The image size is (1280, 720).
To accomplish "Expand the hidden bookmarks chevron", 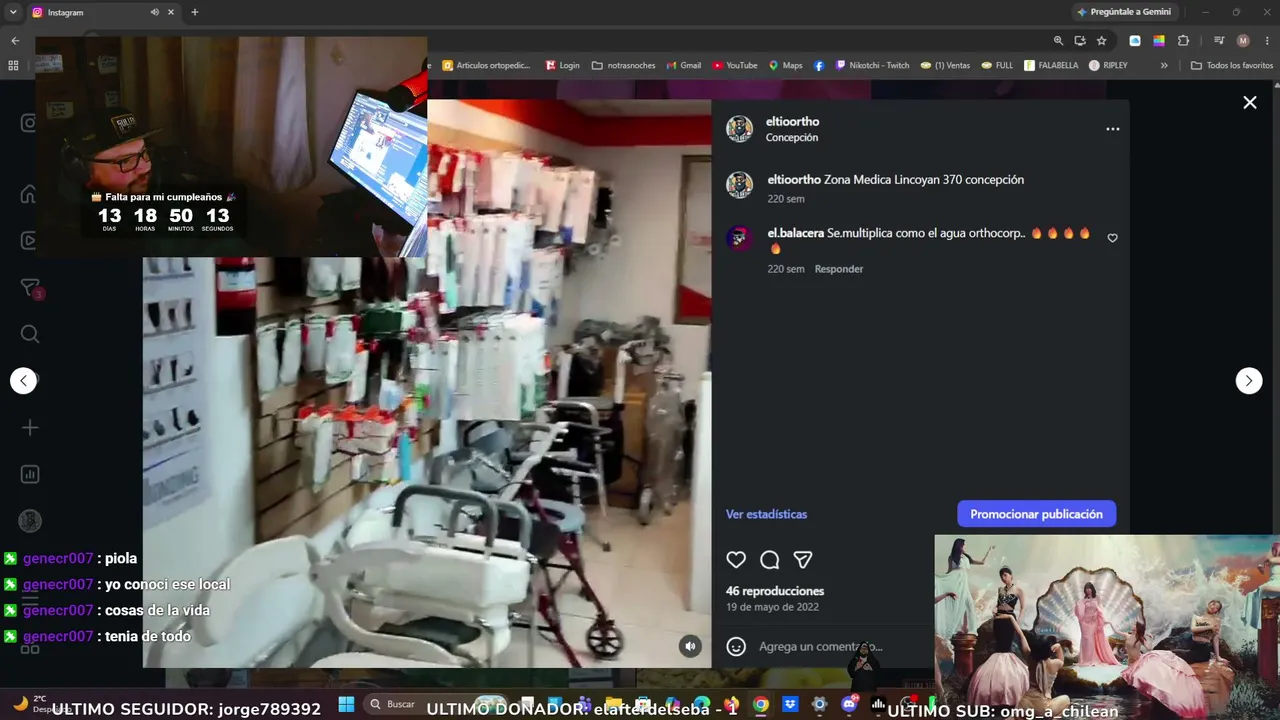I will [x=1164, y=65].
